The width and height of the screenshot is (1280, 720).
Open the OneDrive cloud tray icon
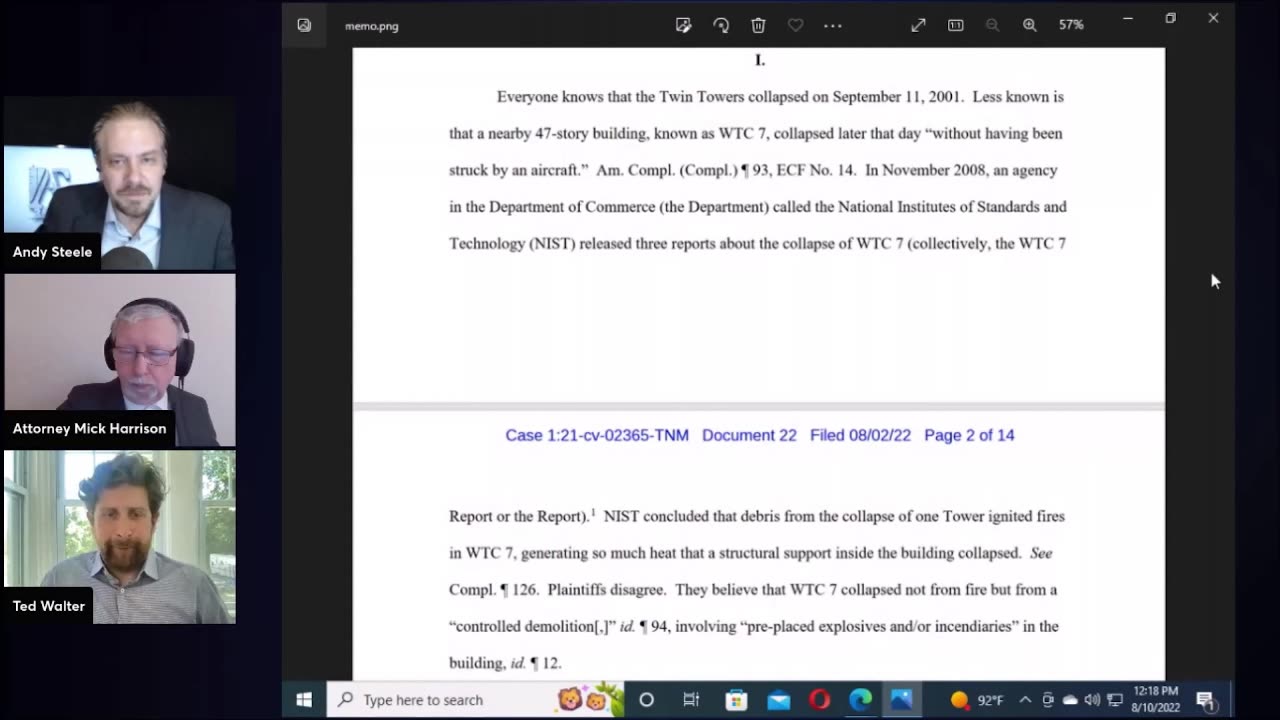pyautogui.click(x=1070, y=700)
